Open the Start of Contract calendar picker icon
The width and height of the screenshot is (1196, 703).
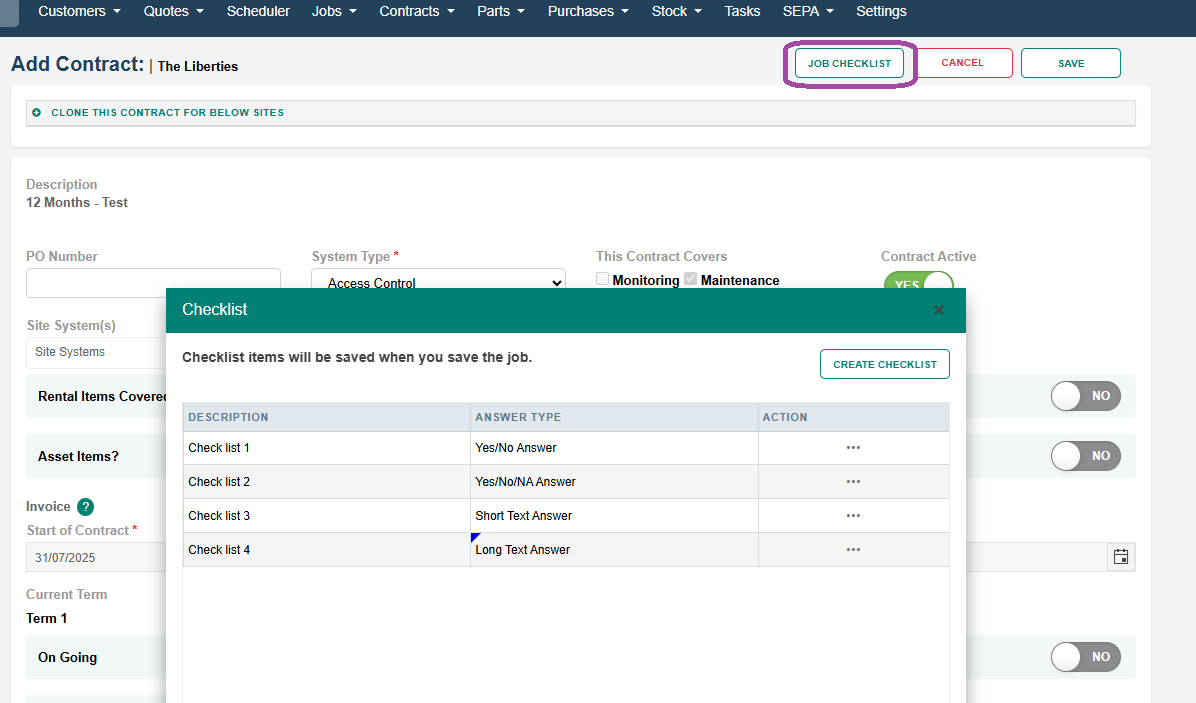pyautogui.click(x=1121, y=557)
